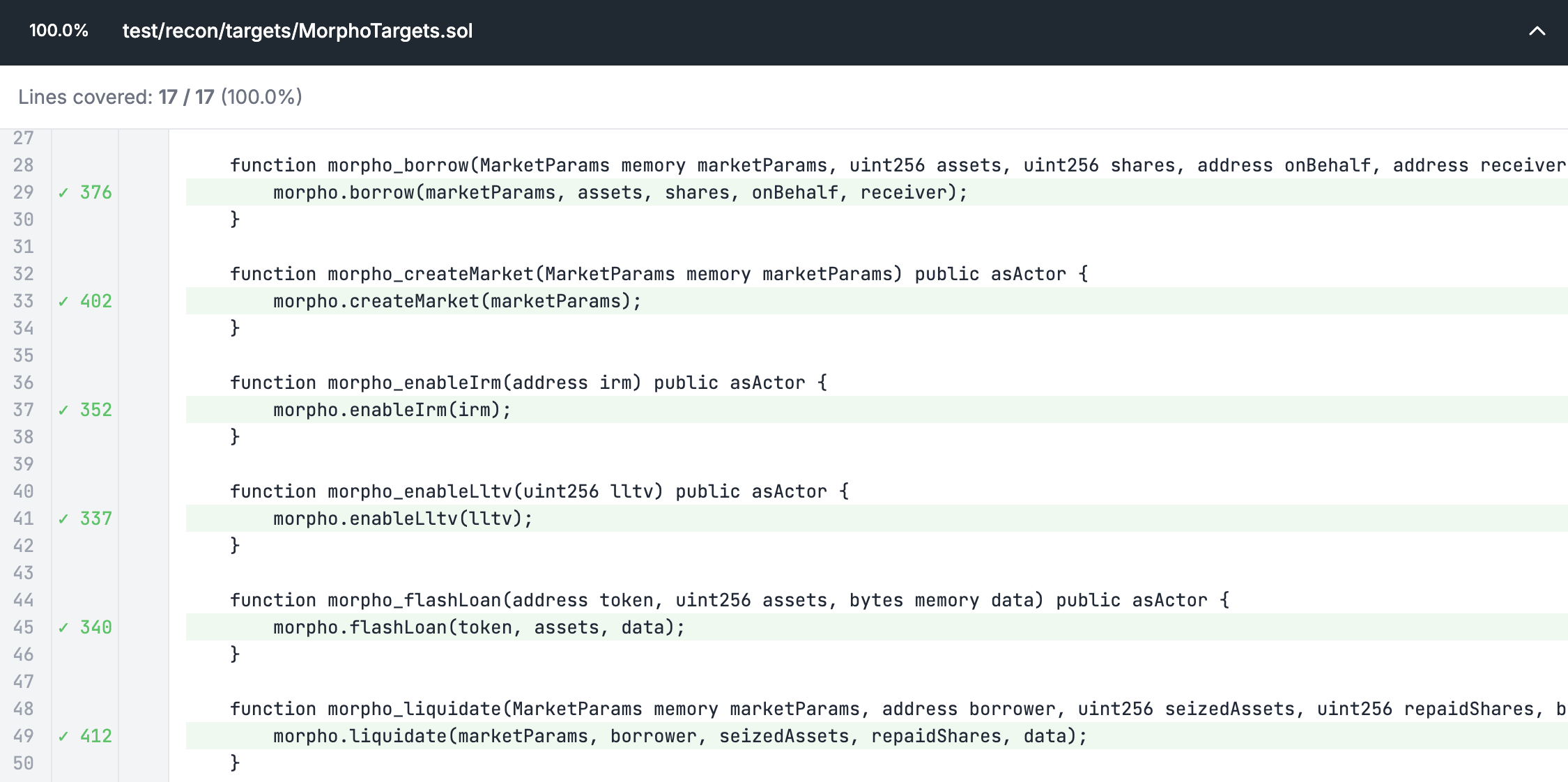Viewport: 1568px width, 782px height.
Task: Click the morpho.createMarket(marketParams) line
Action: coord(457,301)
